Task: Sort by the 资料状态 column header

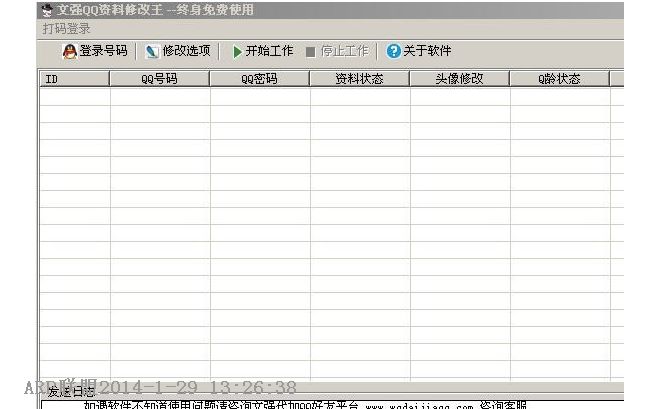Action: click(359, 79)
